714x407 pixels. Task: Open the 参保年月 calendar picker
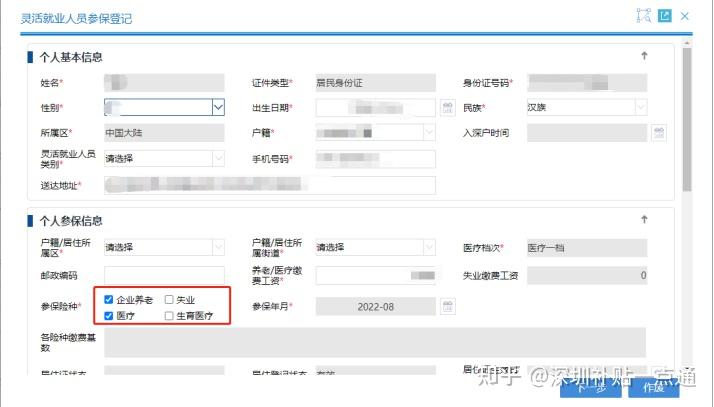pyautogui.click(x=448, y=306)
